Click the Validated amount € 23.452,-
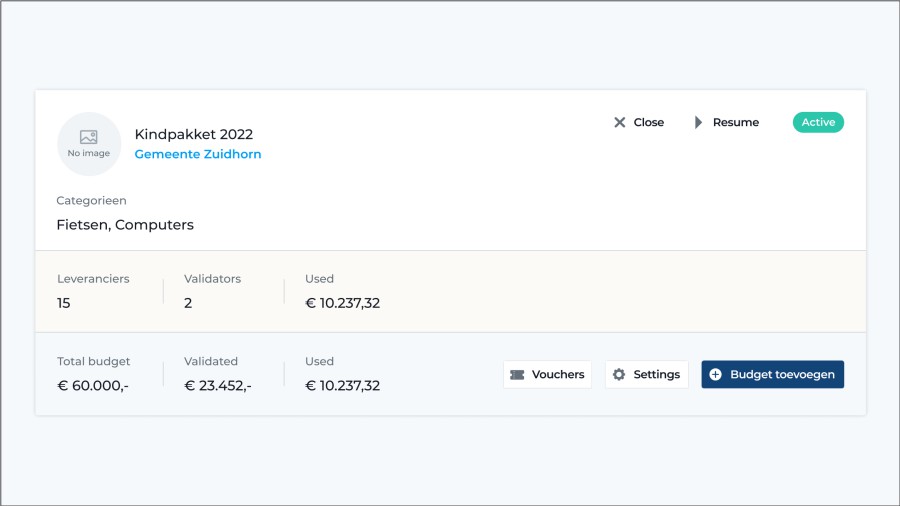Screen dimensions: 900x506 pos(218,386)
